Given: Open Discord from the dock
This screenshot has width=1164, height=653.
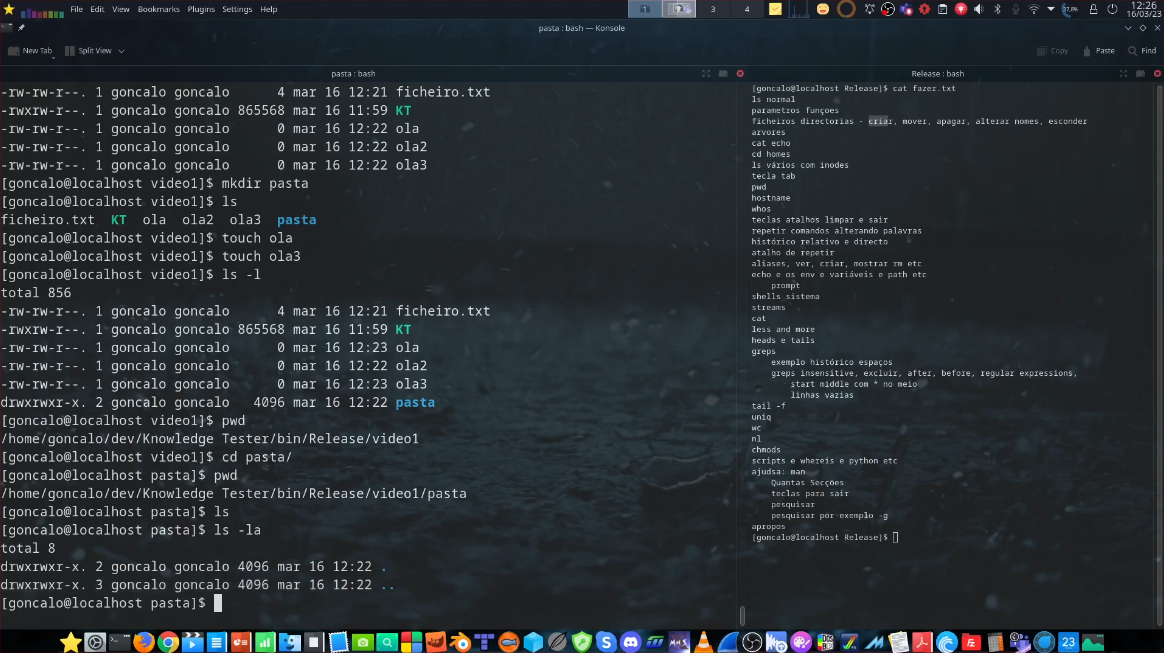Looking at the screenshot, I should [x=630, y=641].
